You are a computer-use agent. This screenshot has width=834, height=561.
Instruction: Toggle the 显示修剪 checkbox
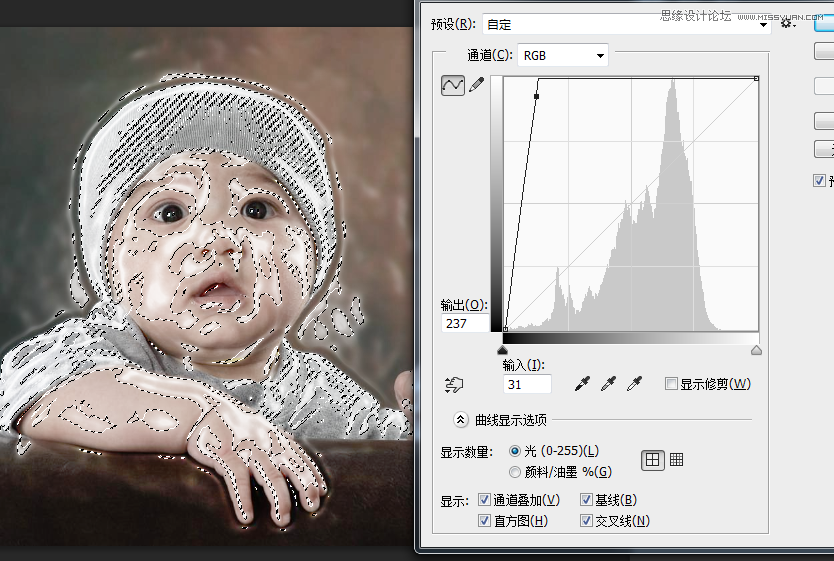click(671, 383)
